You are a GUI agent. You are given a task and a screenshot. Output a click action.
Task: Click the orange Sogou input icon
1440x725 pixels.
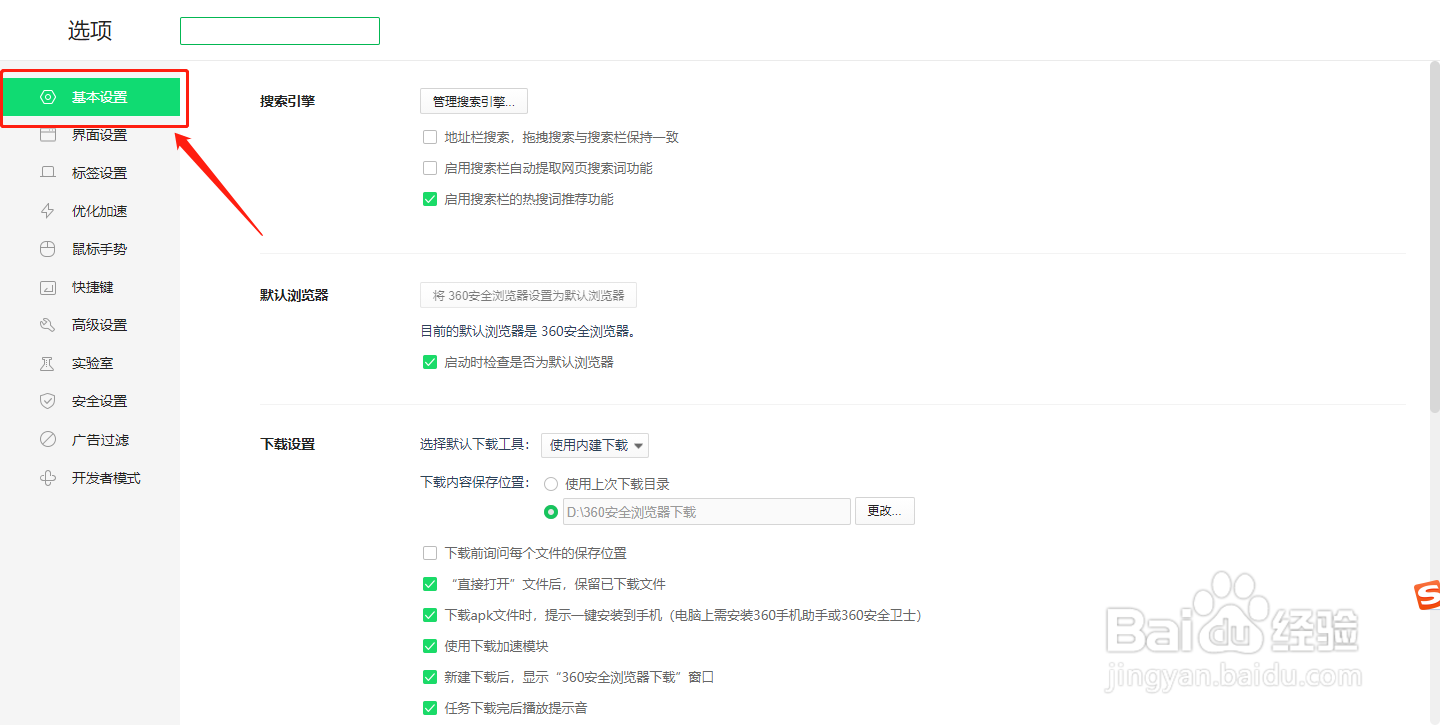coord(1427,596)
